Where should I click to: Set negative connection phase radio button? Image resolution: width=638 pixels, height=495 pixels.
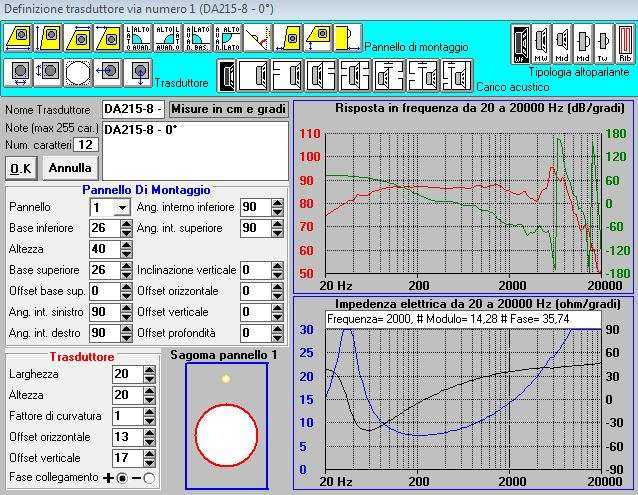click(149, 478)
